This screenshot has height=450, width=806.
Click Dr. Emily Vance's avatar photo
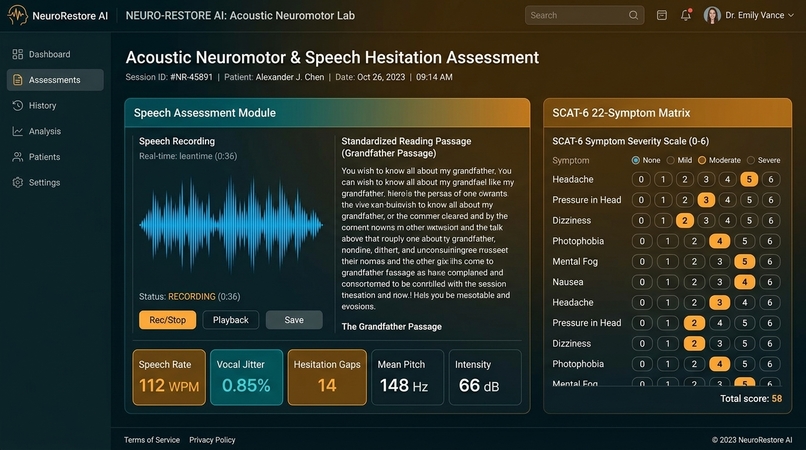click(712, 15)
